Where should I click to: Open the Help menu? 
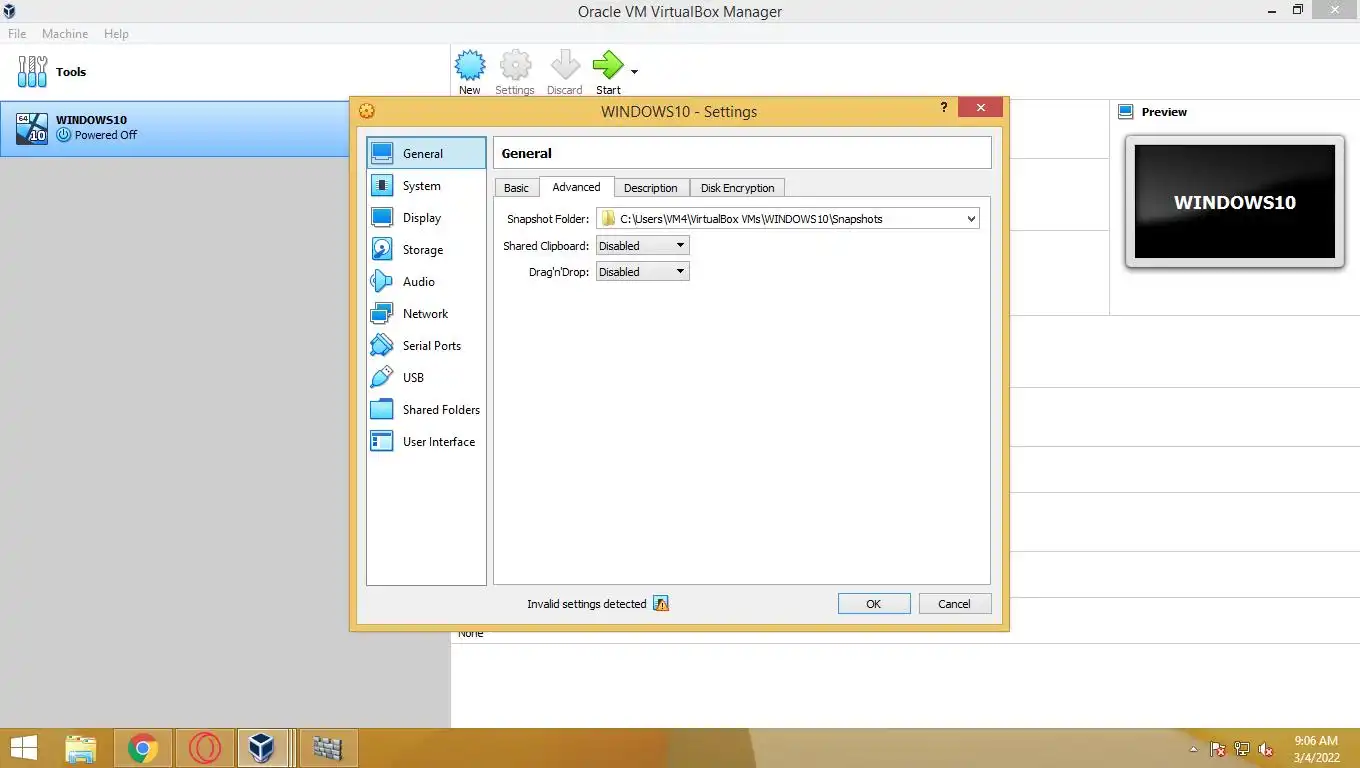point(116,33)
